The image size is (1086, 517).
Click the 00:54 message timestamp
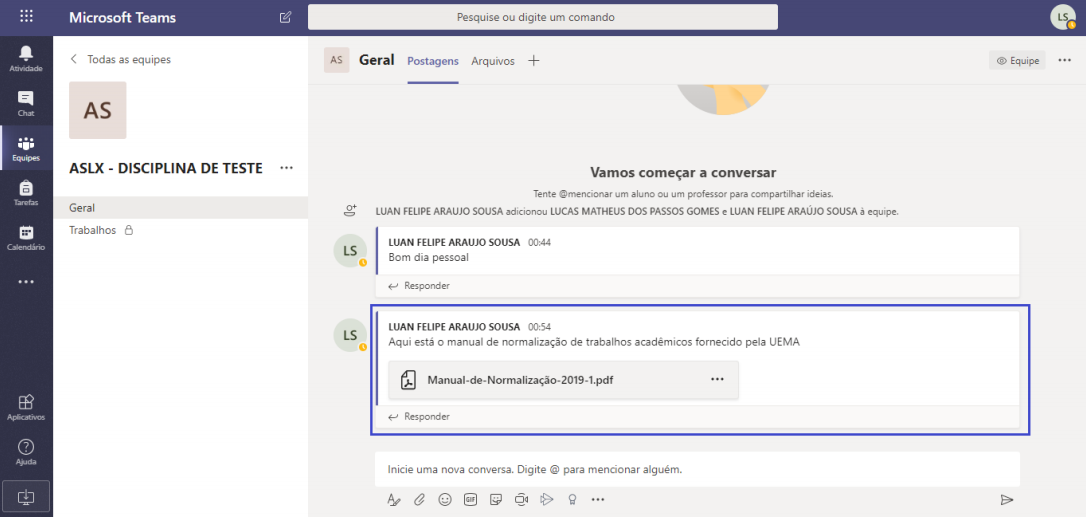540,326
